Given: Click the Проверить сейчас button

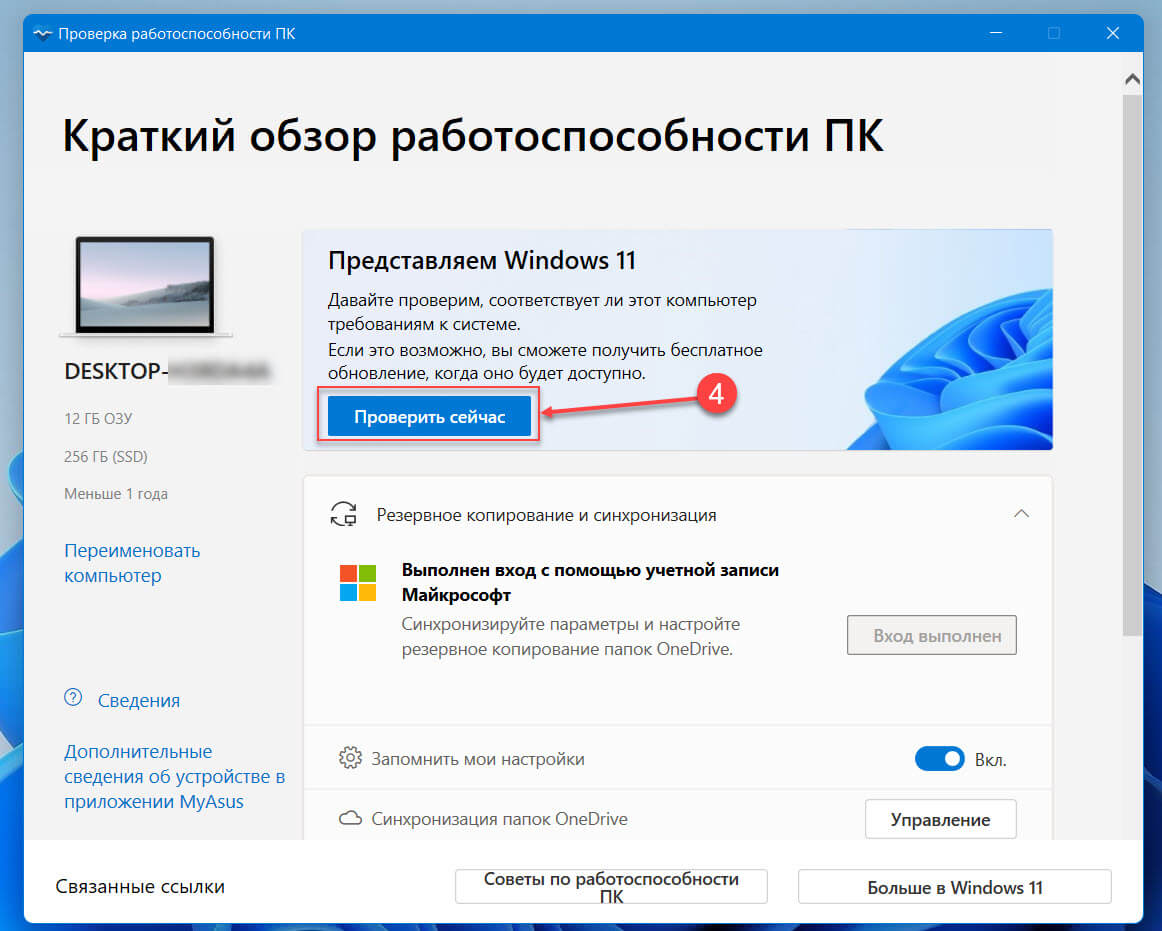Looking at the screenshot, I should pos(429,417).
